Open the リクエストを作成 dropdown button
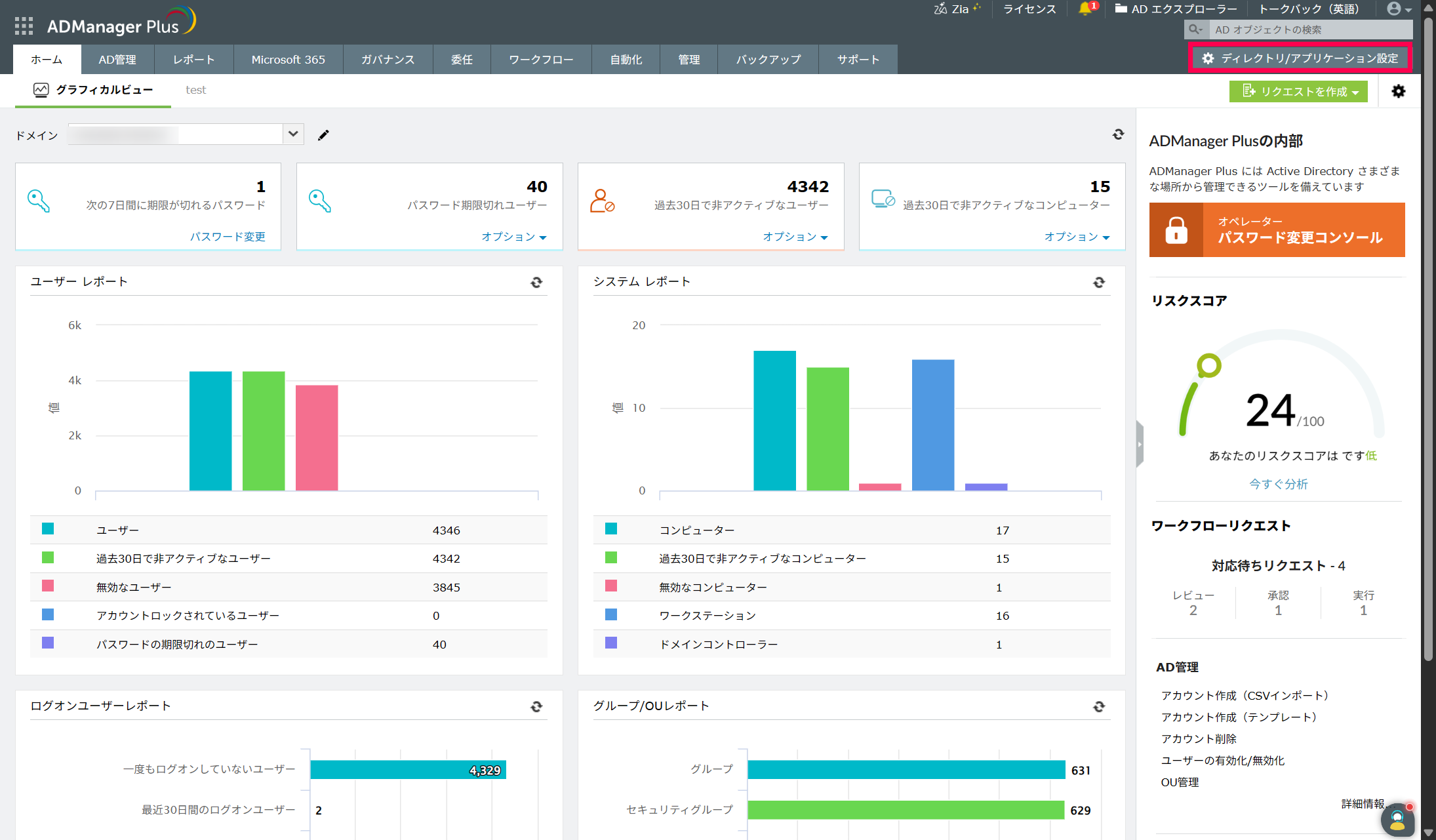This screenshot has width=1436, height=840. pyautogui.click(x=1298, y=92)
